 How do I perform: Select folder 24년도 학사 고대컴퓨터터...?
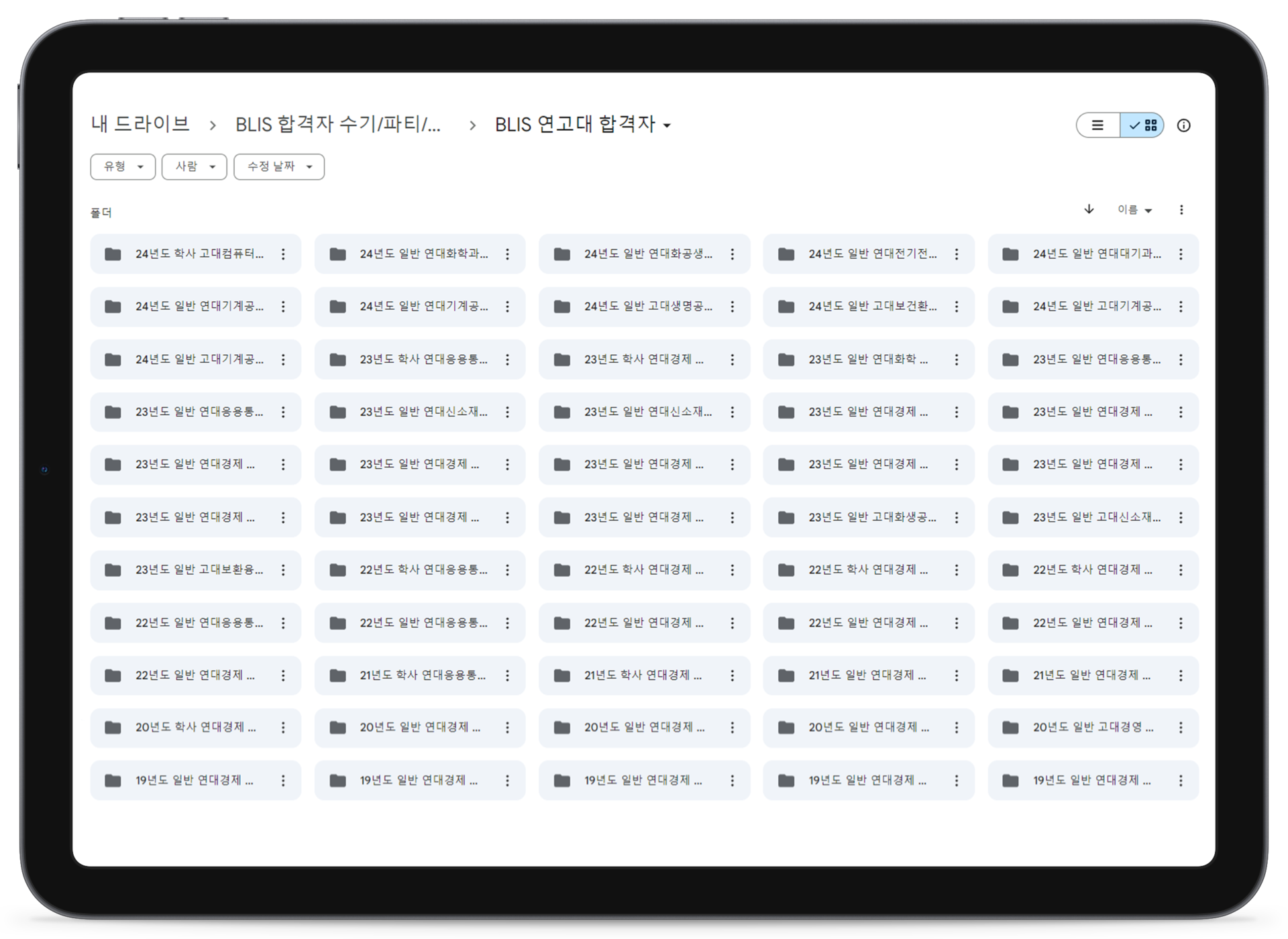coord(196,254)
